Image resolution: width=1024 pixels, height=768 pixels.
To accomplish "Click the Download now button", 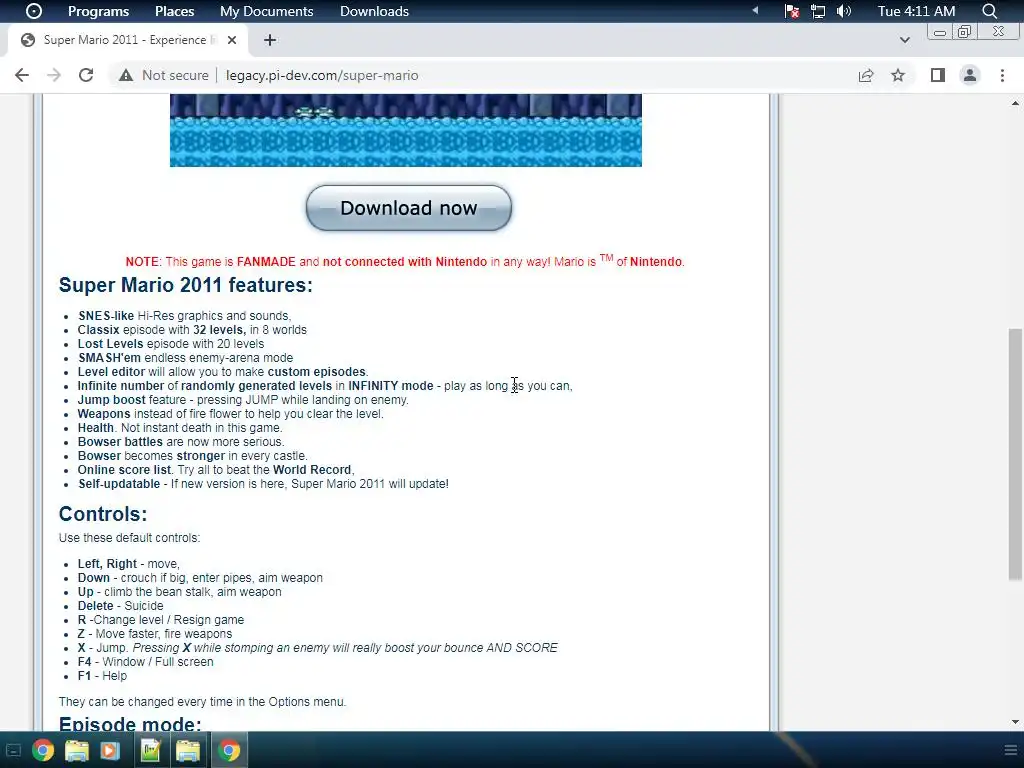I will 409,208.
